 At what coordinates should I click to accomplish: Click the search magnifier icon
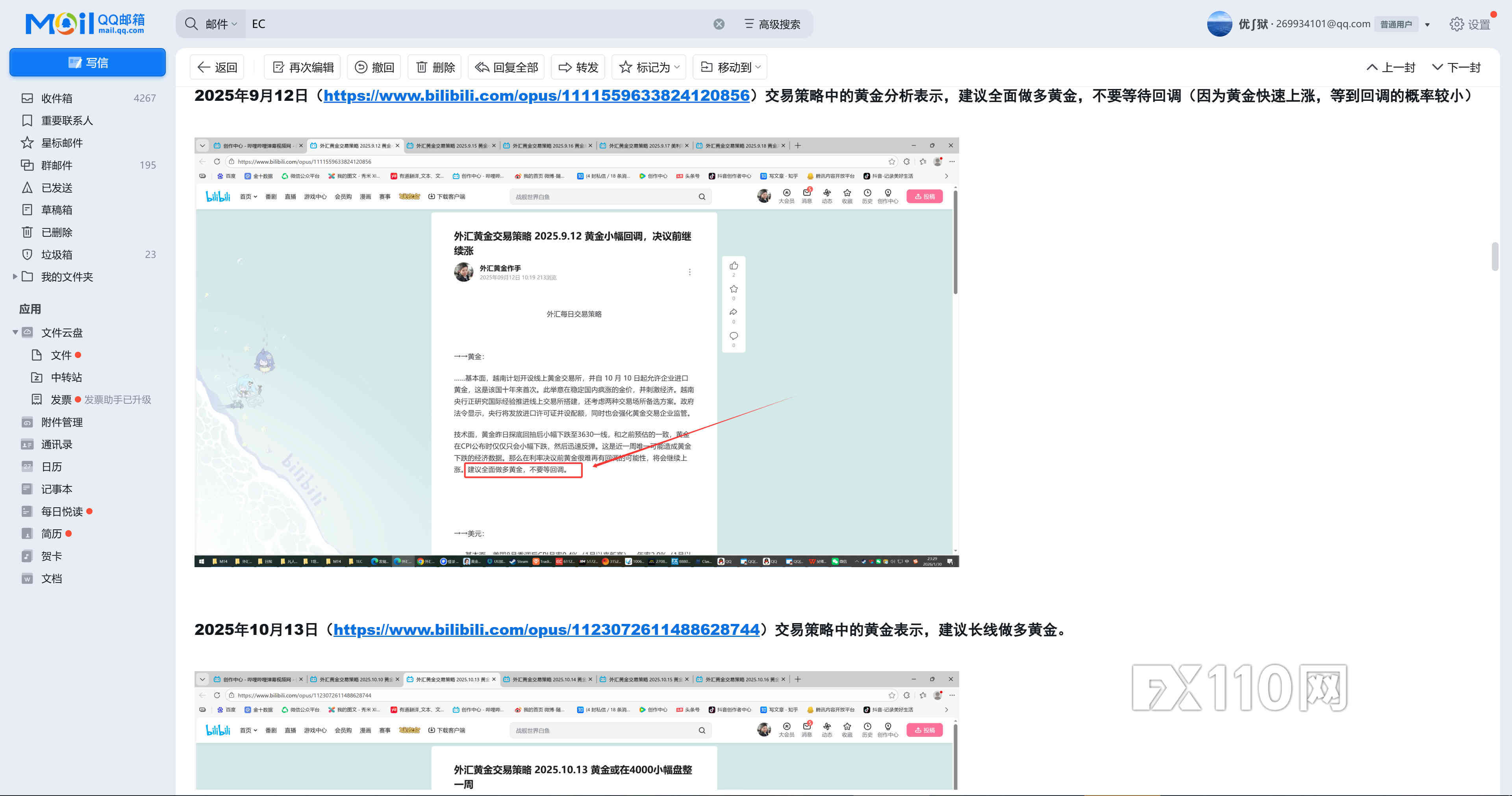point(191,24)
